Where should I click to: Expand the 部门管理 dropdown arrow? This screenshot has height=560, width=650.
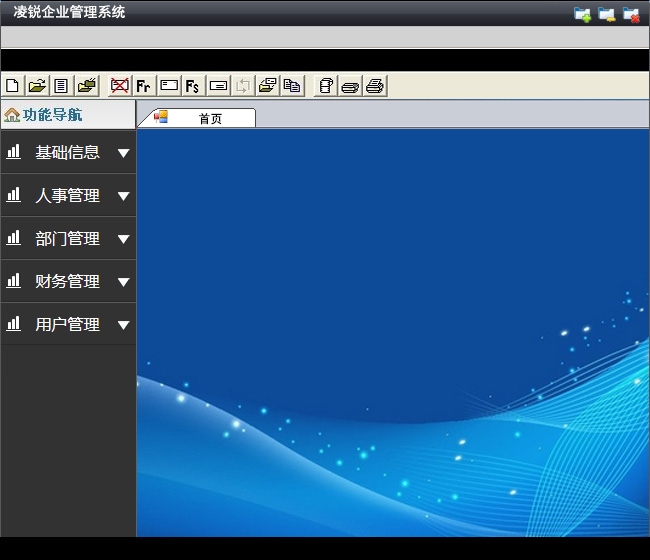(x=124, y=239)
